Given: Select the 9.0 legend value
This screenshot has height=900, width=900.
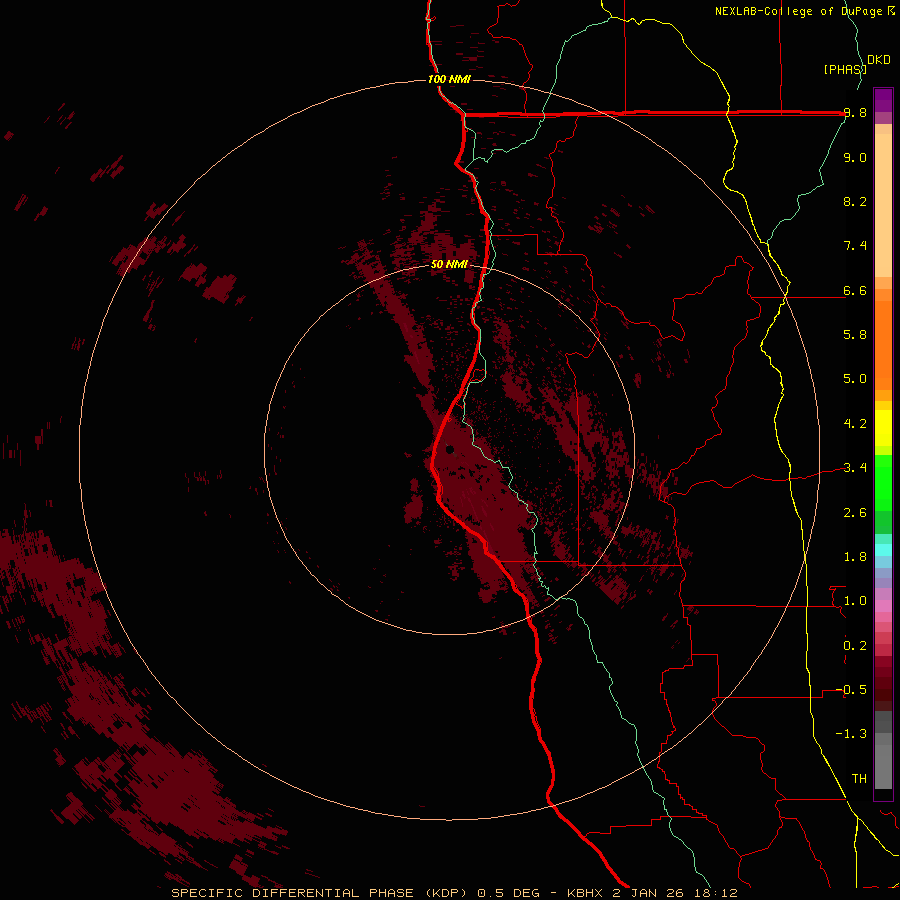Looking at the screenshot, I should 855,157.
